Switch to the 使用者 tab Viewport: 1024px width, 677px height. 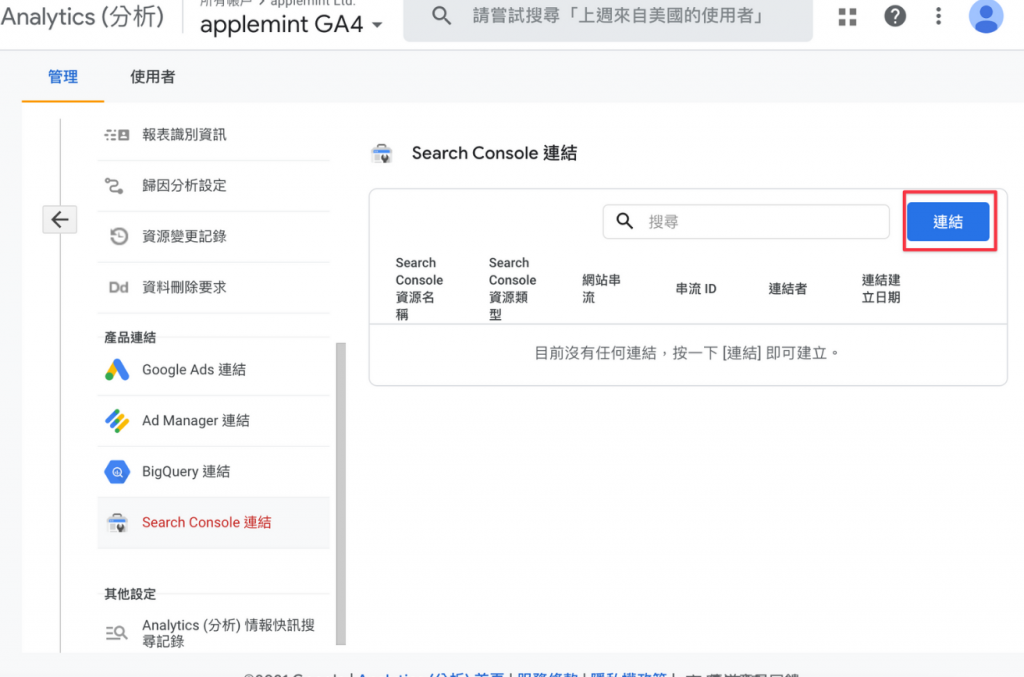coord(152,77)
